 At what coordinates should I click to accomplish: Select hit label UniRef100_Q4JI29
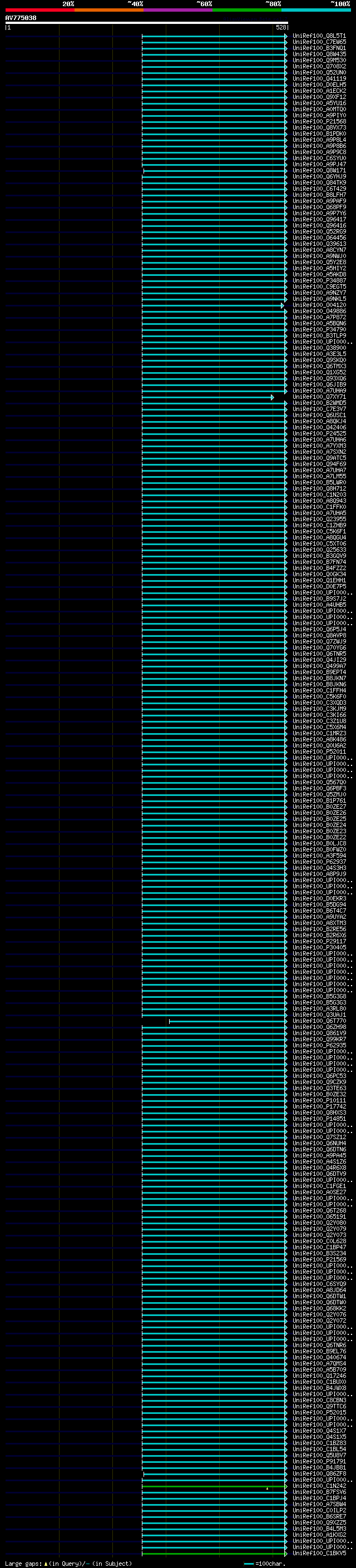319,660
